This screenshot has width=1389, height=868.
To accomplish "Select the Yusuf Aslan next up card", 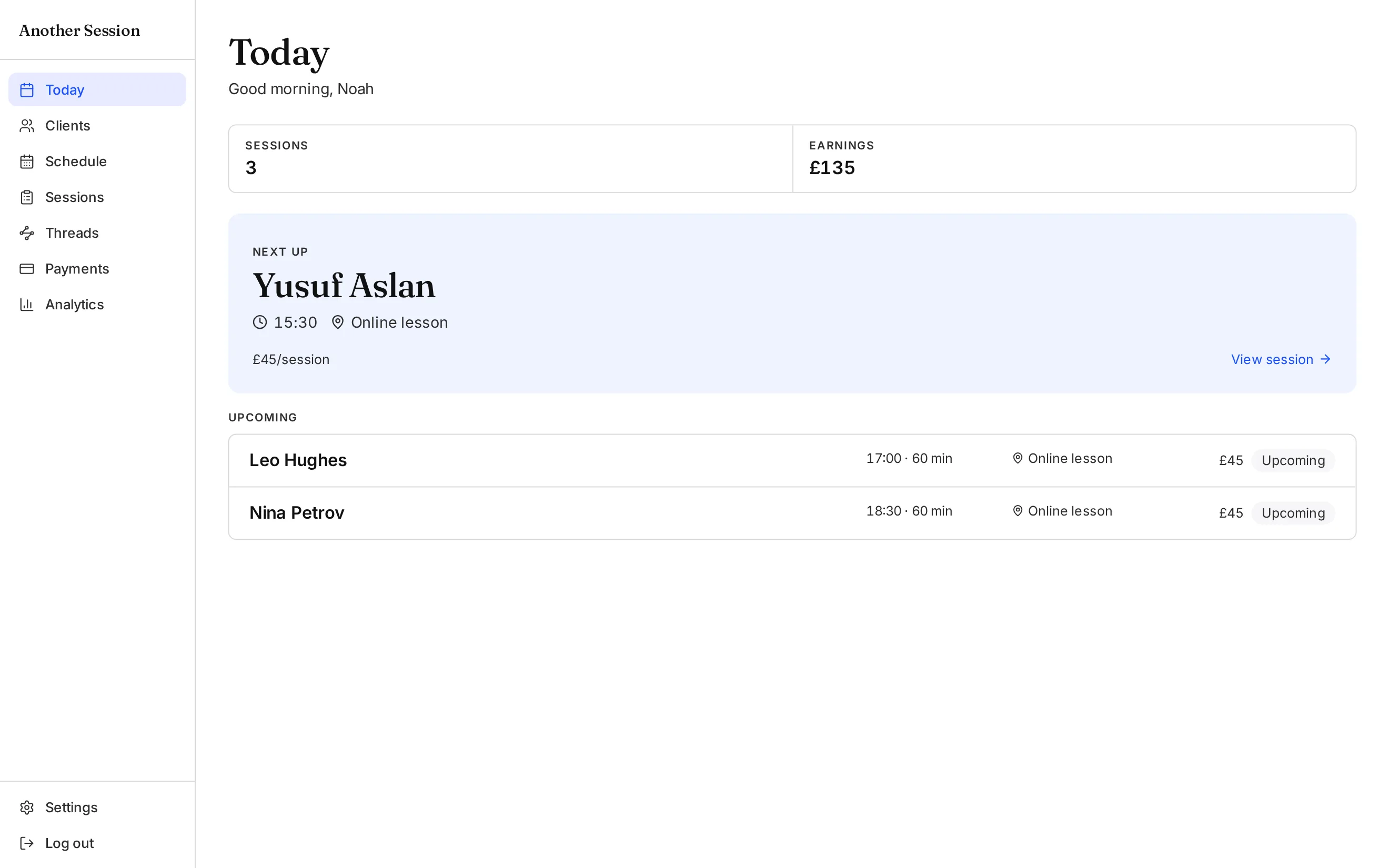I will tap(792, 303).
